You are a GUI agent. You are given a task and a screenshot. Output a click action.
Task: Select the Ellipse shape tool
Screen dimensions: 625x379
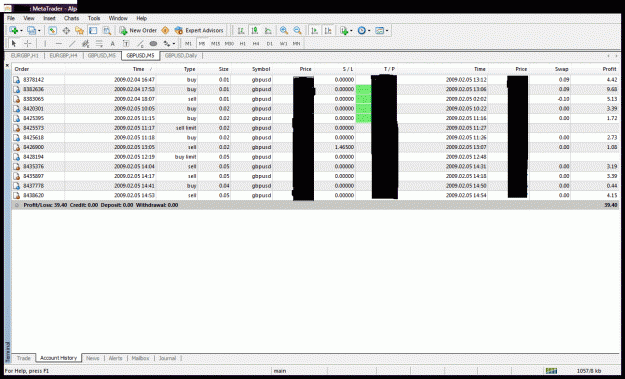pyautogui.click(x=153, y=43)
